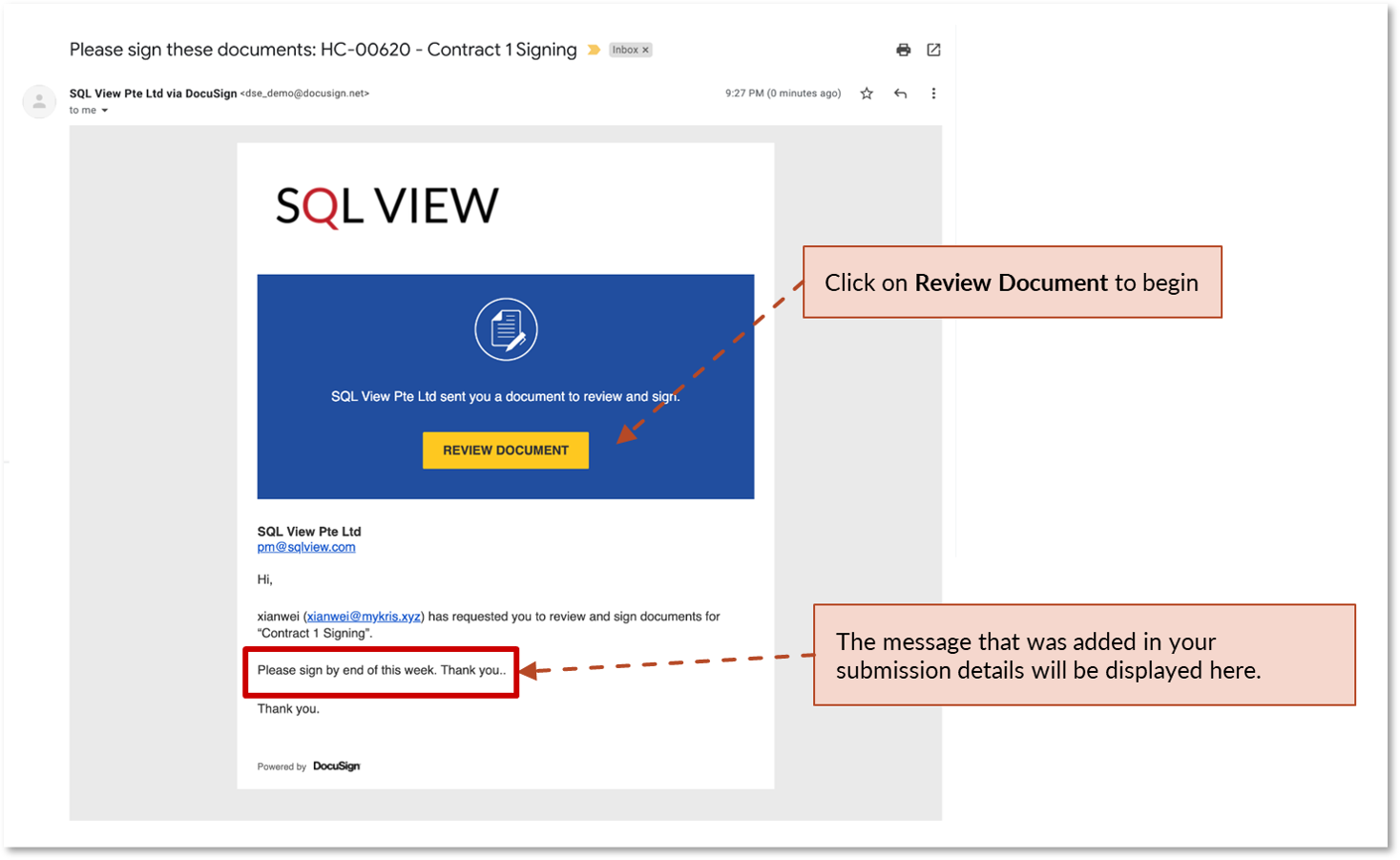
Task: Click the '9:27 PM (0 minutes ago)' timestamp
Action: point(783,94)
